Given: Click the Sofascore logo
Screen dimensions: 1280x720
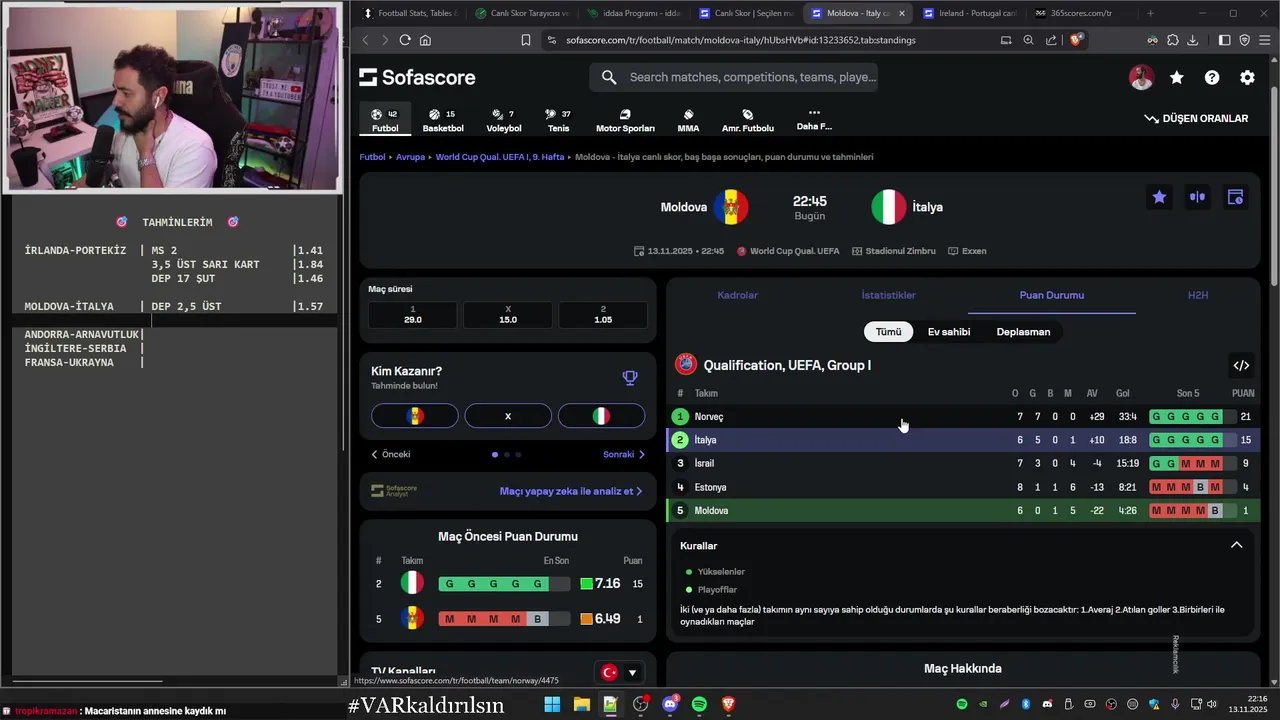Looking at the screenshot, I should (417, 77).
